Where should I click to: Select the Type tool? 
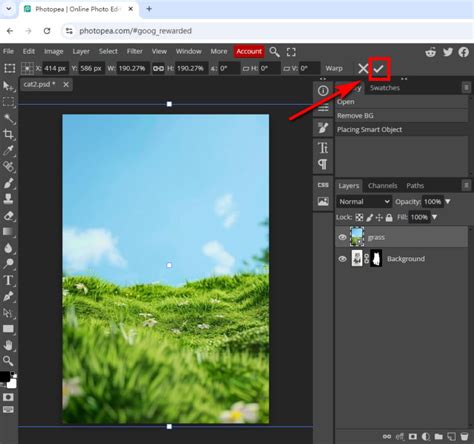tap(8, 280)
